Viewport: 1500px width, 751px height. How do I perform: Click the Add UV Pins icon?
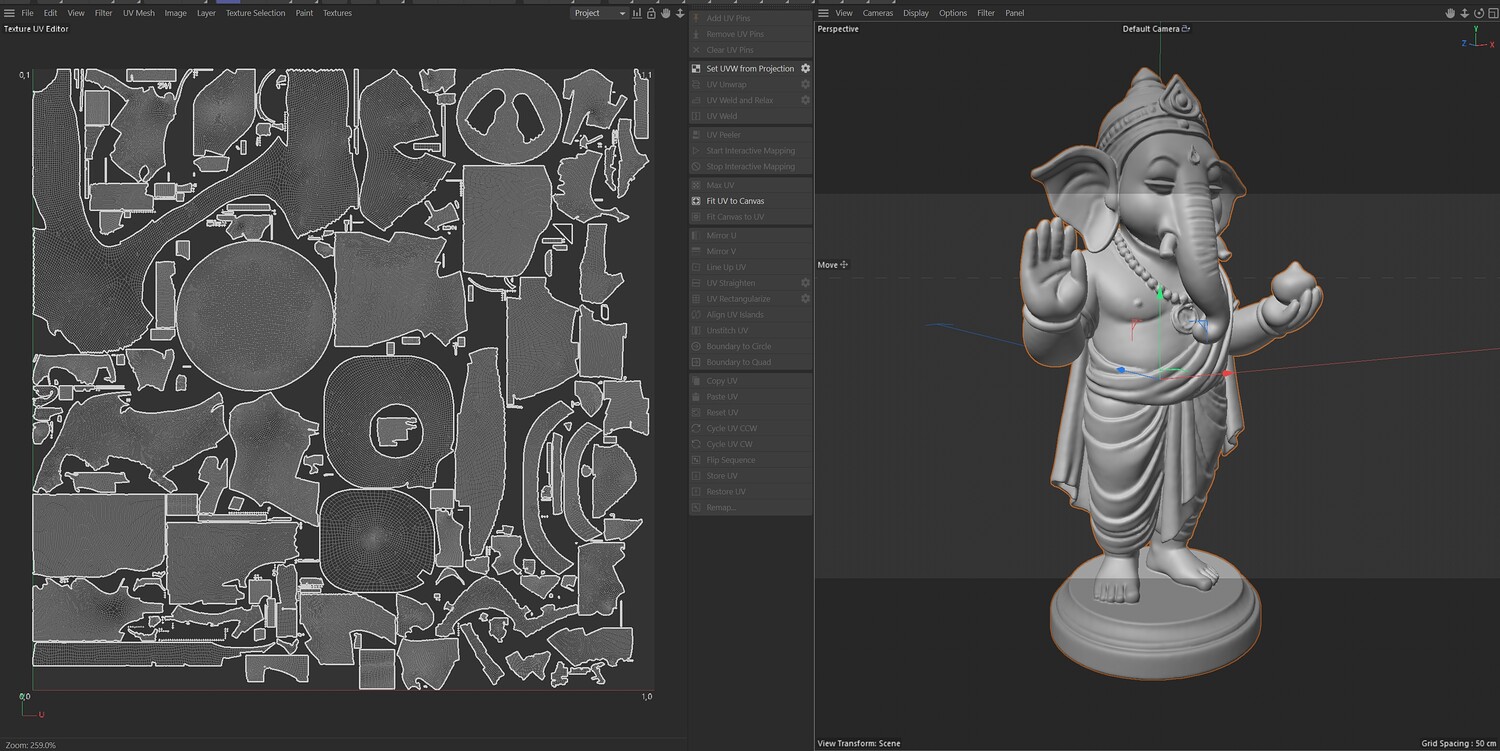(x=697, y=18)
